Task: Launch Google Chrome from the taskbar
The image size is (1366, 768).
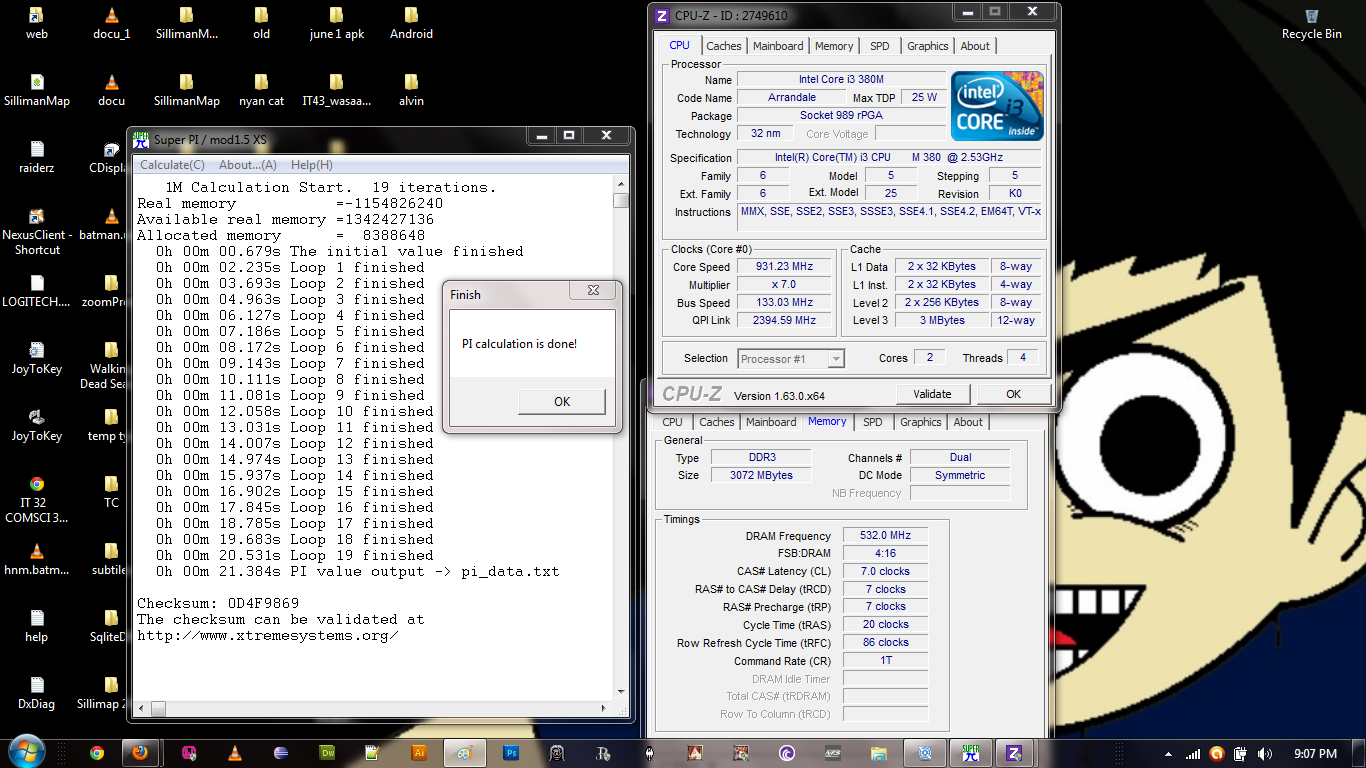Action: 96,753
